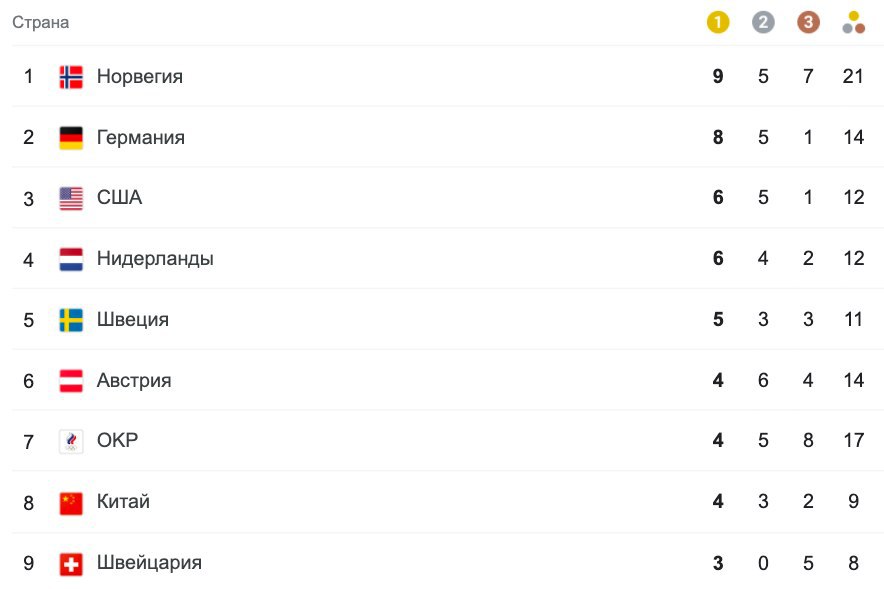The width and height of the screenshot is (884, 589).
Task: Click Norway's total of 21 medals
Action: coord(852,76)
